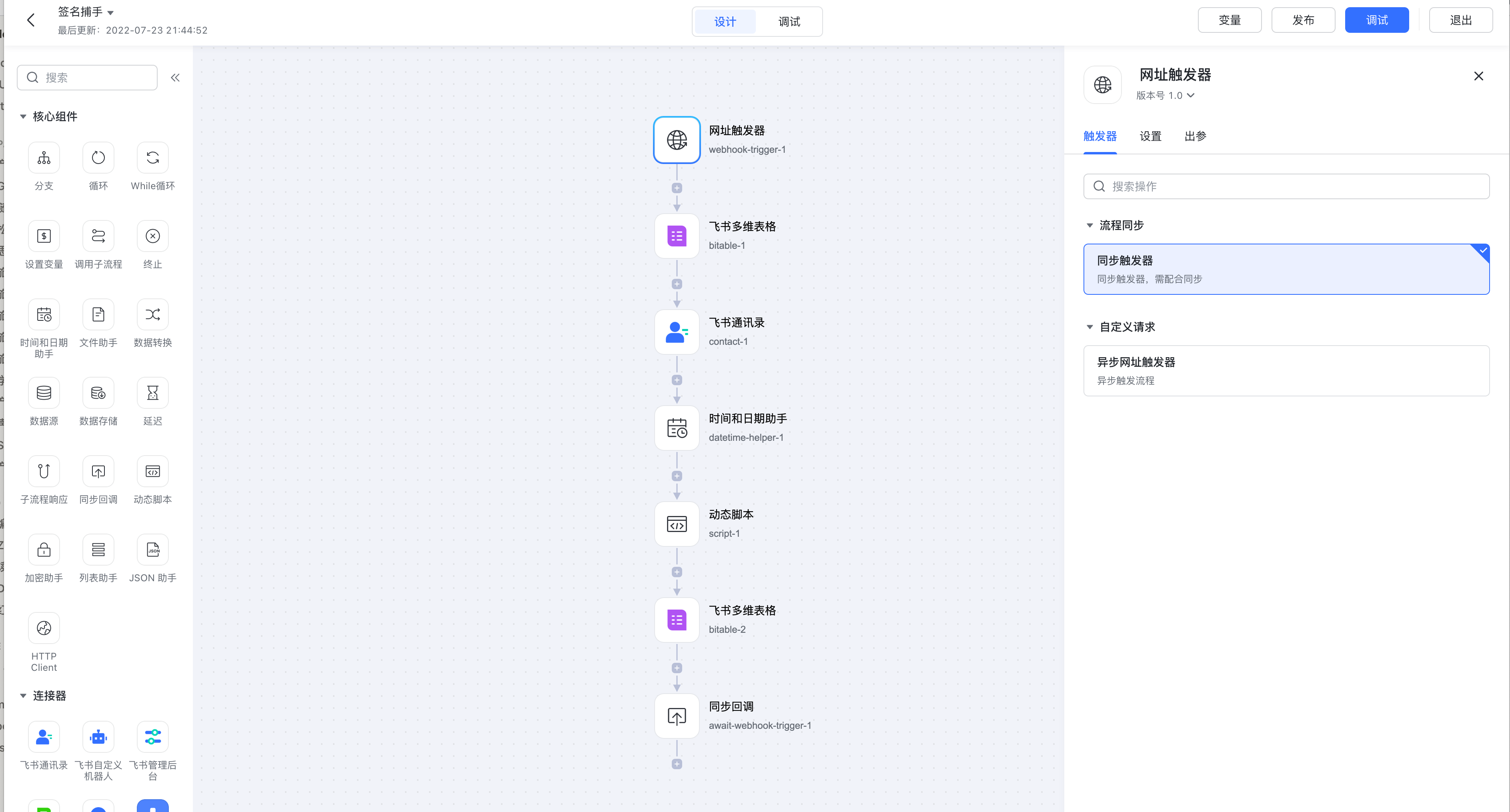Viewport: 1510px width, 812px height.
Task: Open the bitable-1 node on canvas
Action: click(x=677, y=236)
